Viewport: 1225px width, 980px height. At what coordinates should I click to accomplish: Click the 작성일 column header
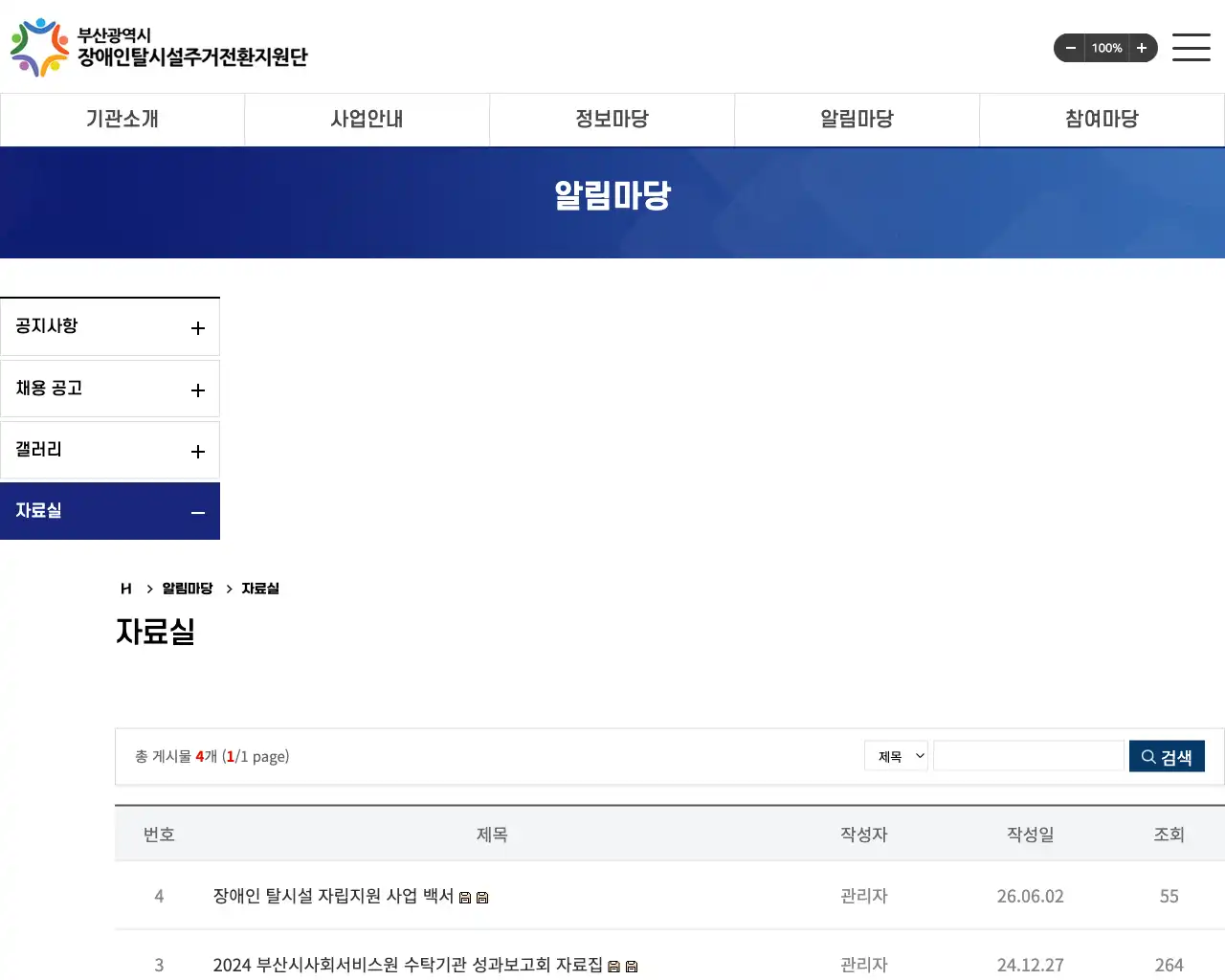1031,835
